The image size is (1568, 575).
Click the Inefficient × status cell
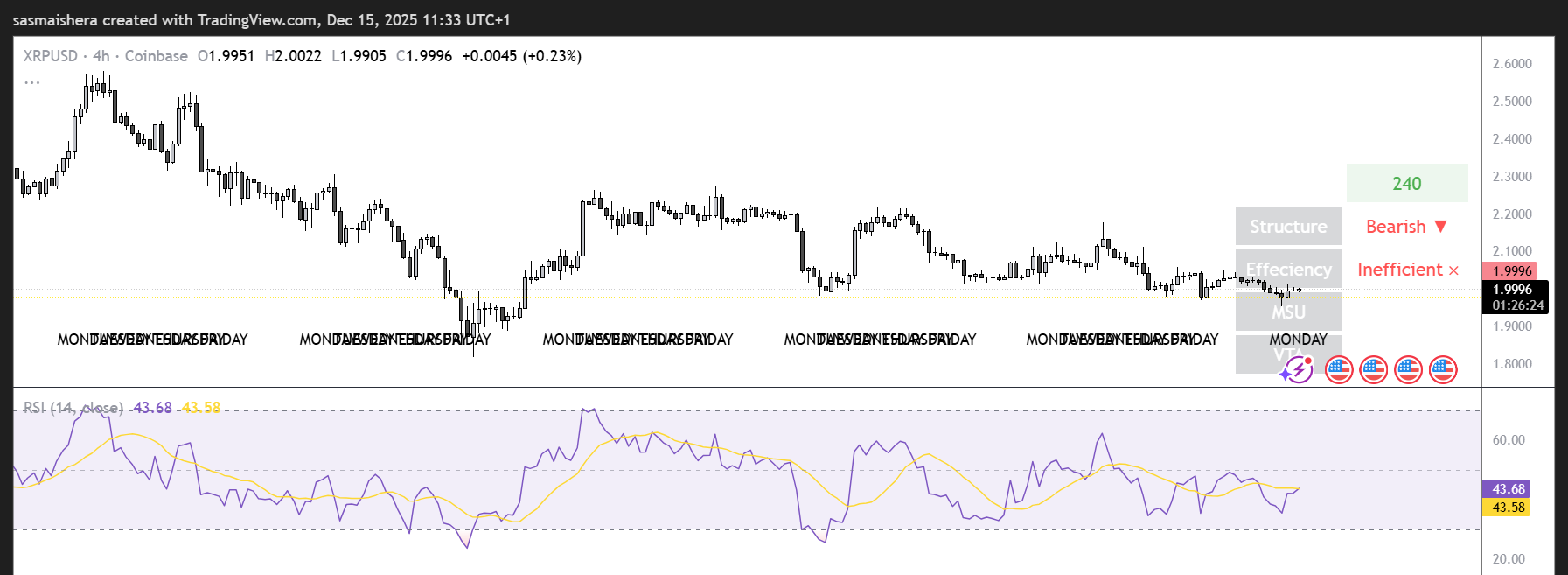click(1407, 270)
